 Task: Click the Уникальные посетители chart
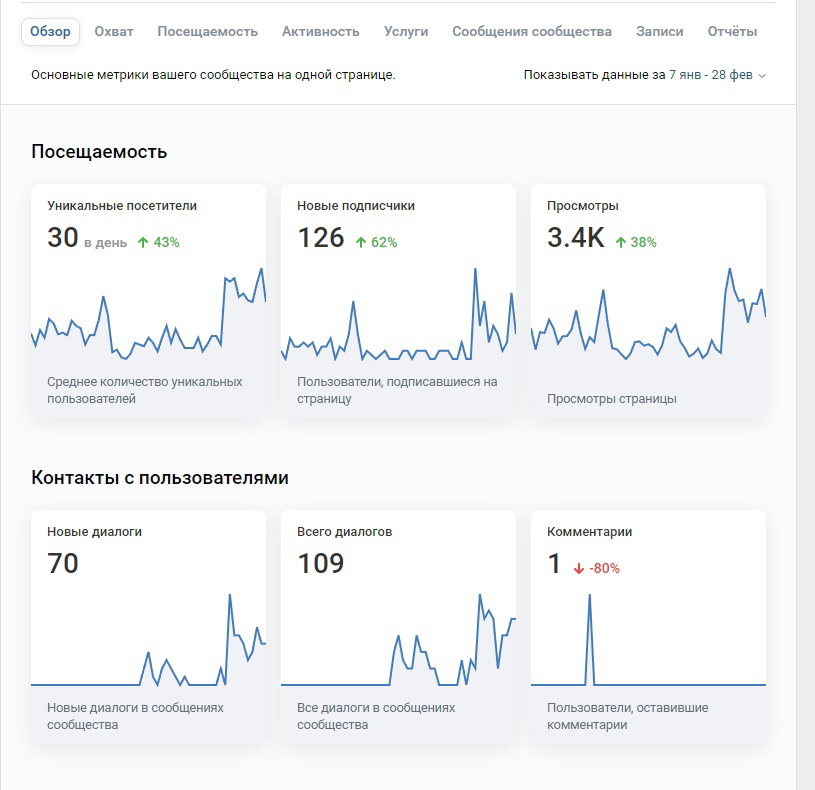click(149, 314)
